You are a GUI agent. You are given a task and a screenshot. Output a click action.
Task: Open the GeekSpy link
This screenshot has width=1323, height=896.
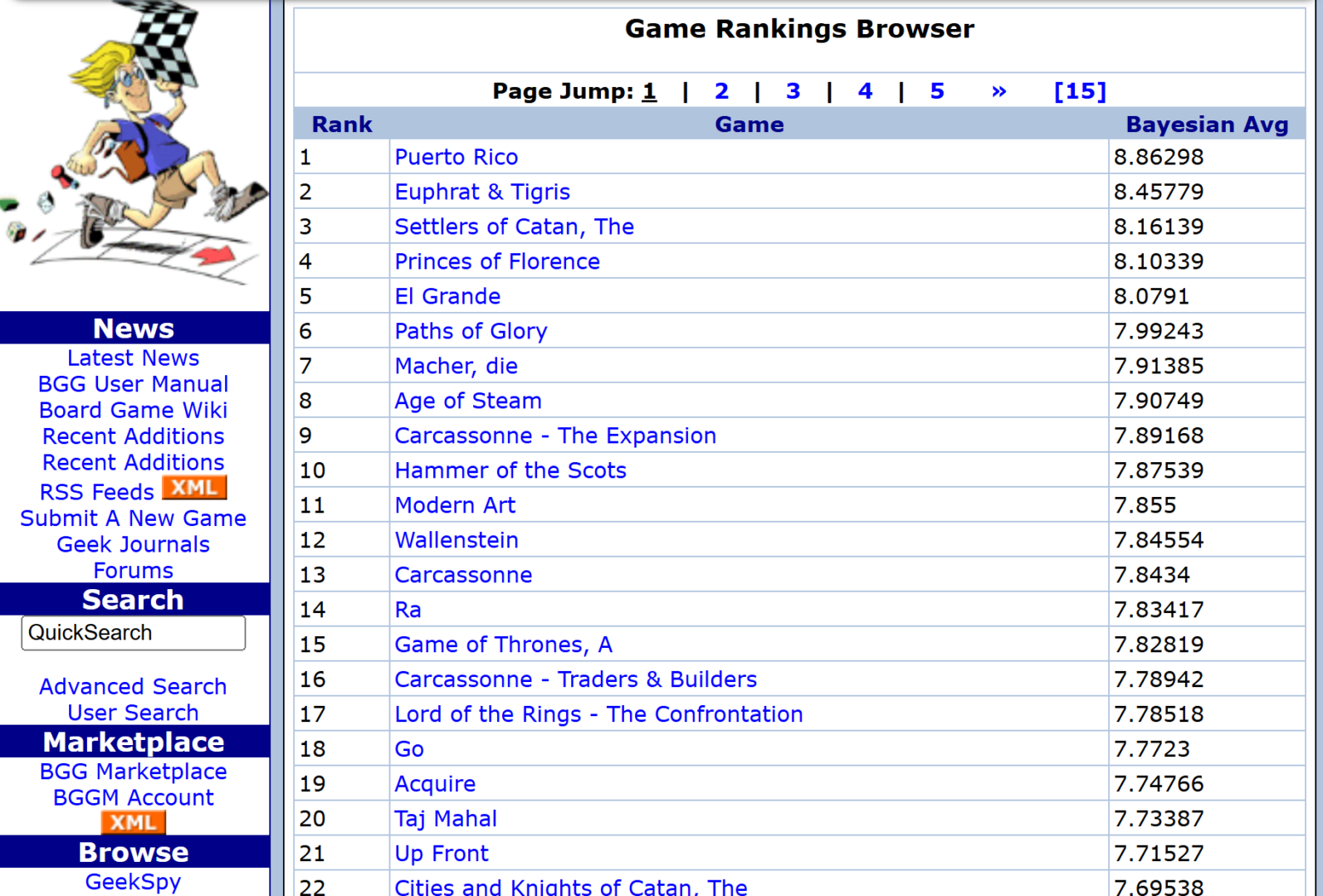pos(134,882)
